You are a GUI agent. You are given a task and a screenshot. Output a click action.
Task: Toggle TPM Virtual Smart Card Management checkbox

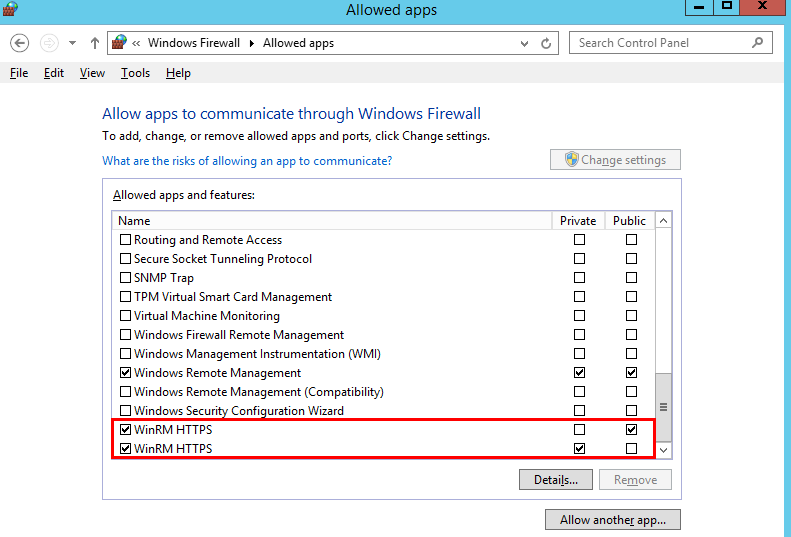coord(125,297)
